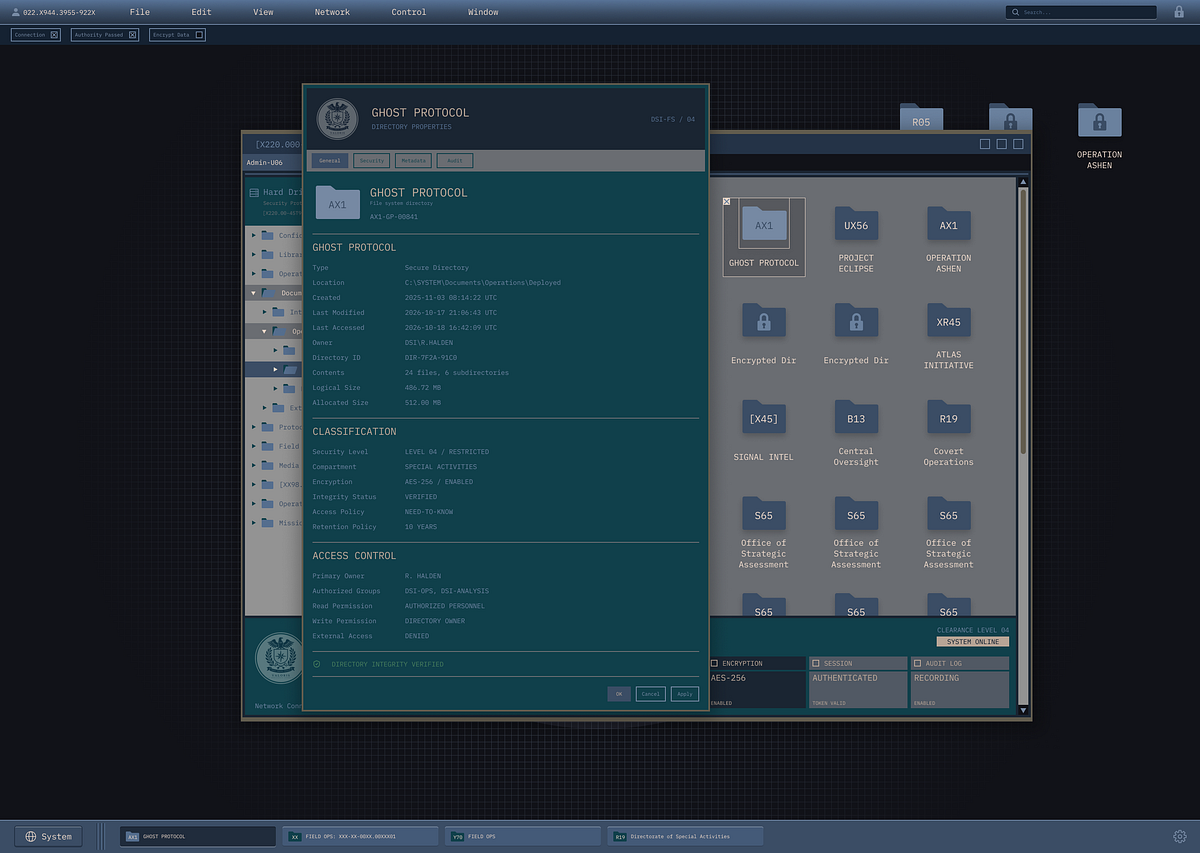Open the File menu
Image resolution: width=1200 pixels, height=853 pixels.
coord(140,12)
